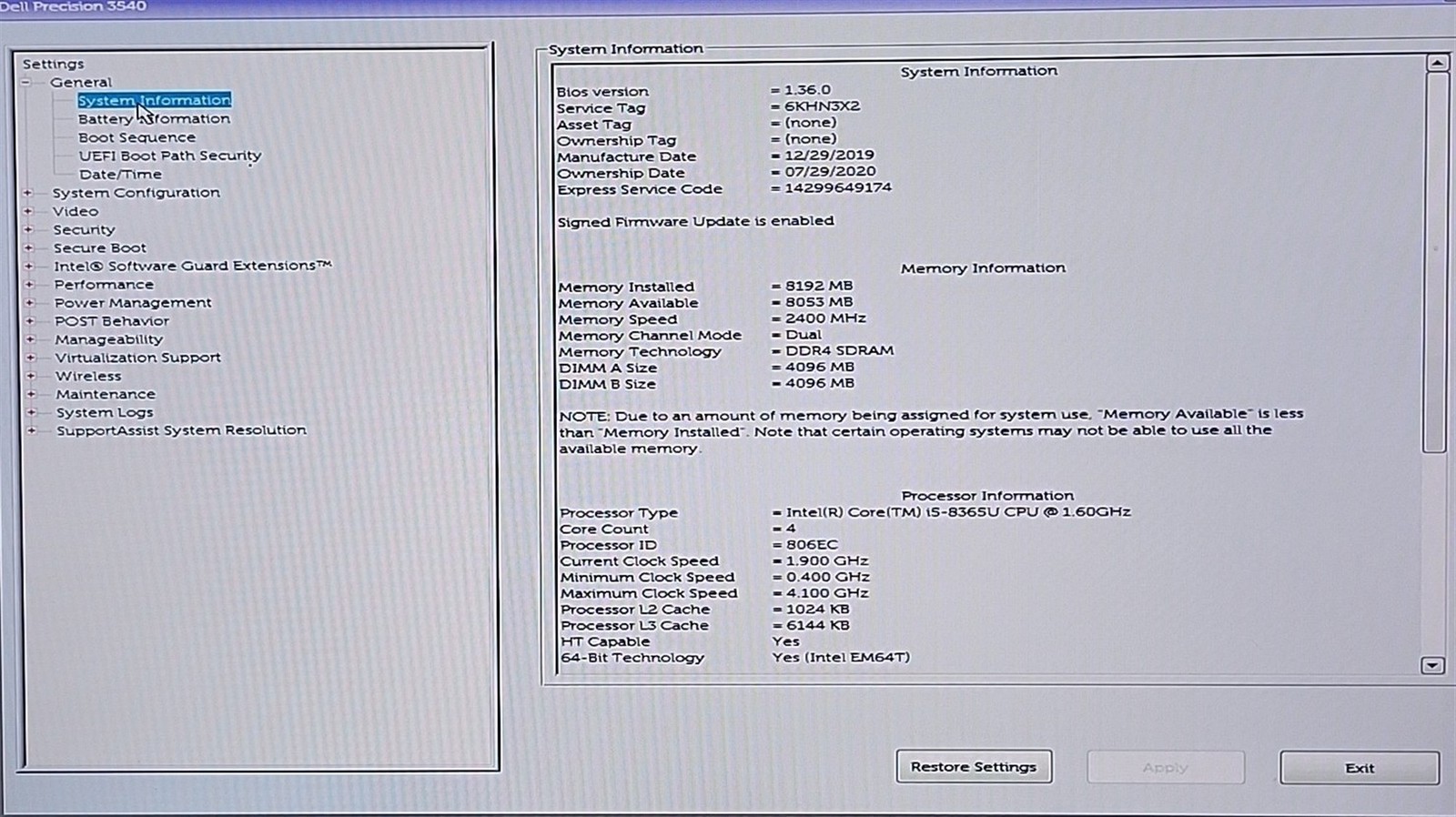Click Maximum Clock Speed value 4.100 GHz
Viewport: 1456px width, 817px height.
point(827,593)
